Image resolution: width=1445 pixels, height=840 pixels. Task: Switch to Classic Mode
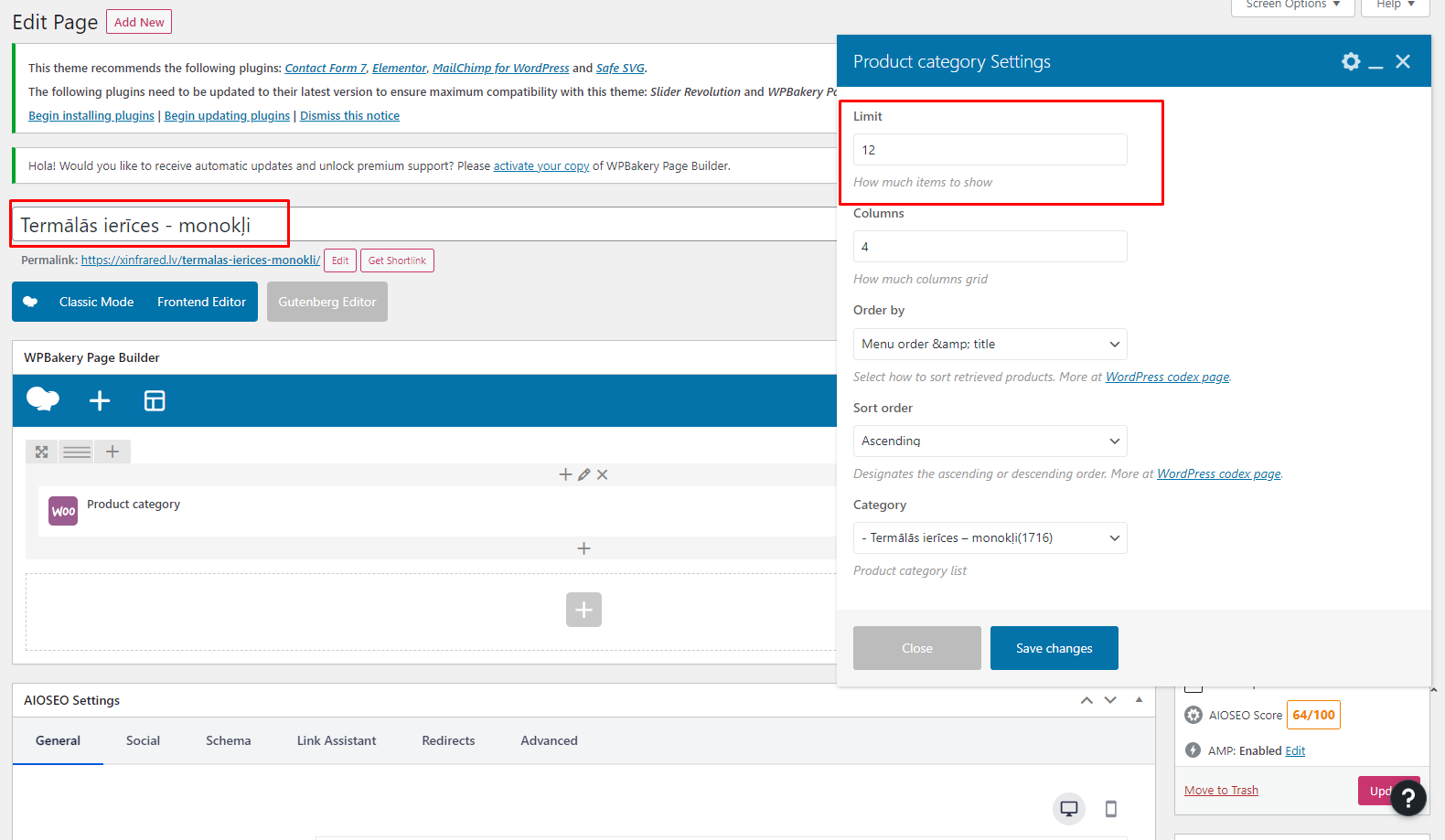pyautogui.click(x=96, y=302)
